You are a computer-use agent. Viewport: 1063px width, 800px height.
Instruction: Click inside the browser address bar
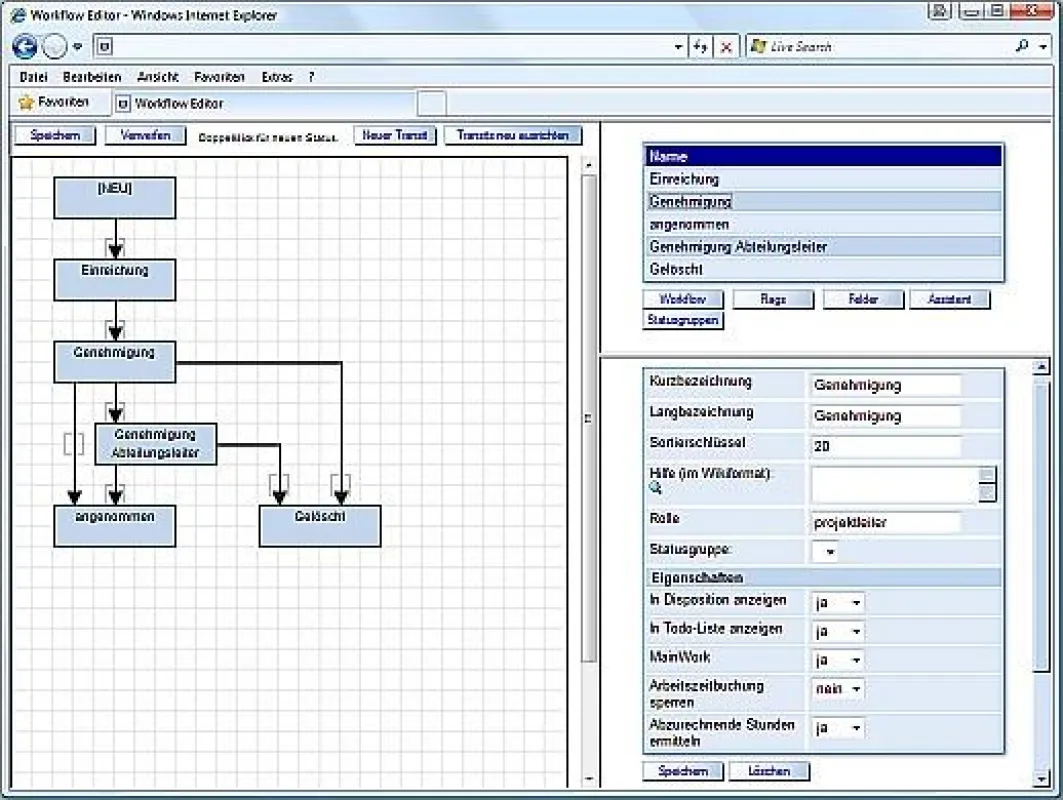coord(390,47)
